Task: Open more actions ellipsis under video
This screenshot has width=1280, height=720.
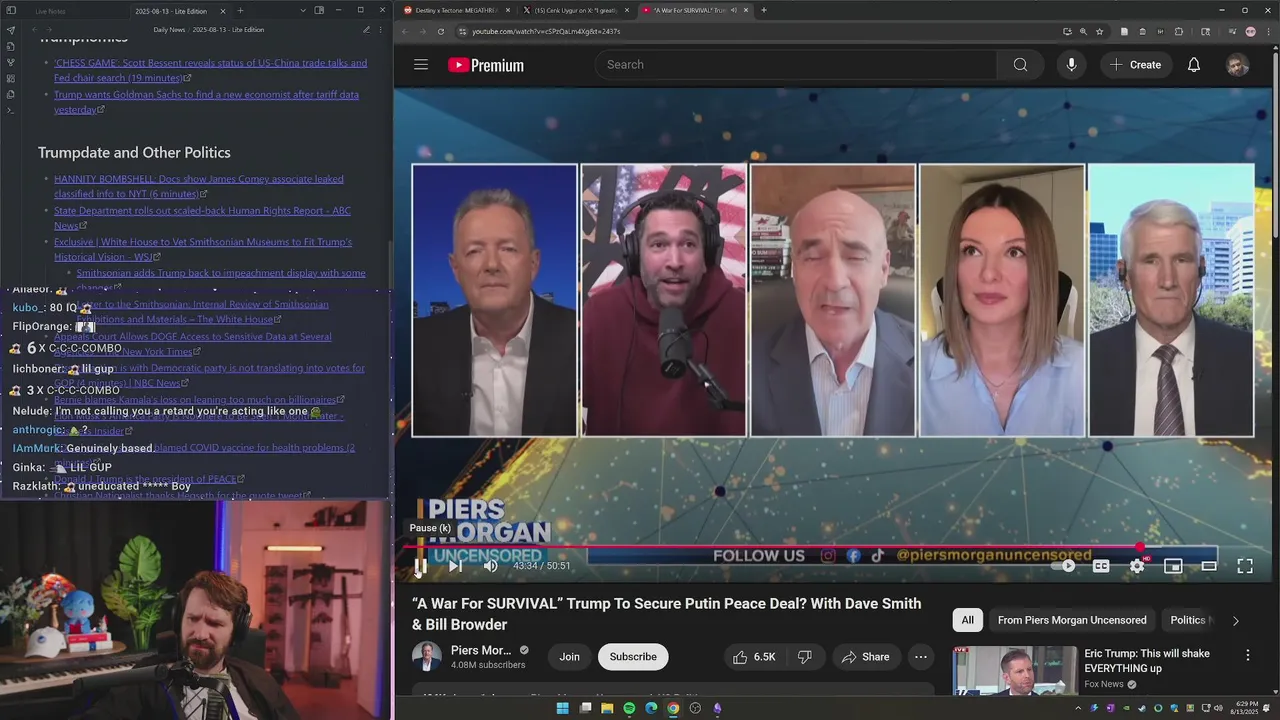Action: (x=921, y=657)
